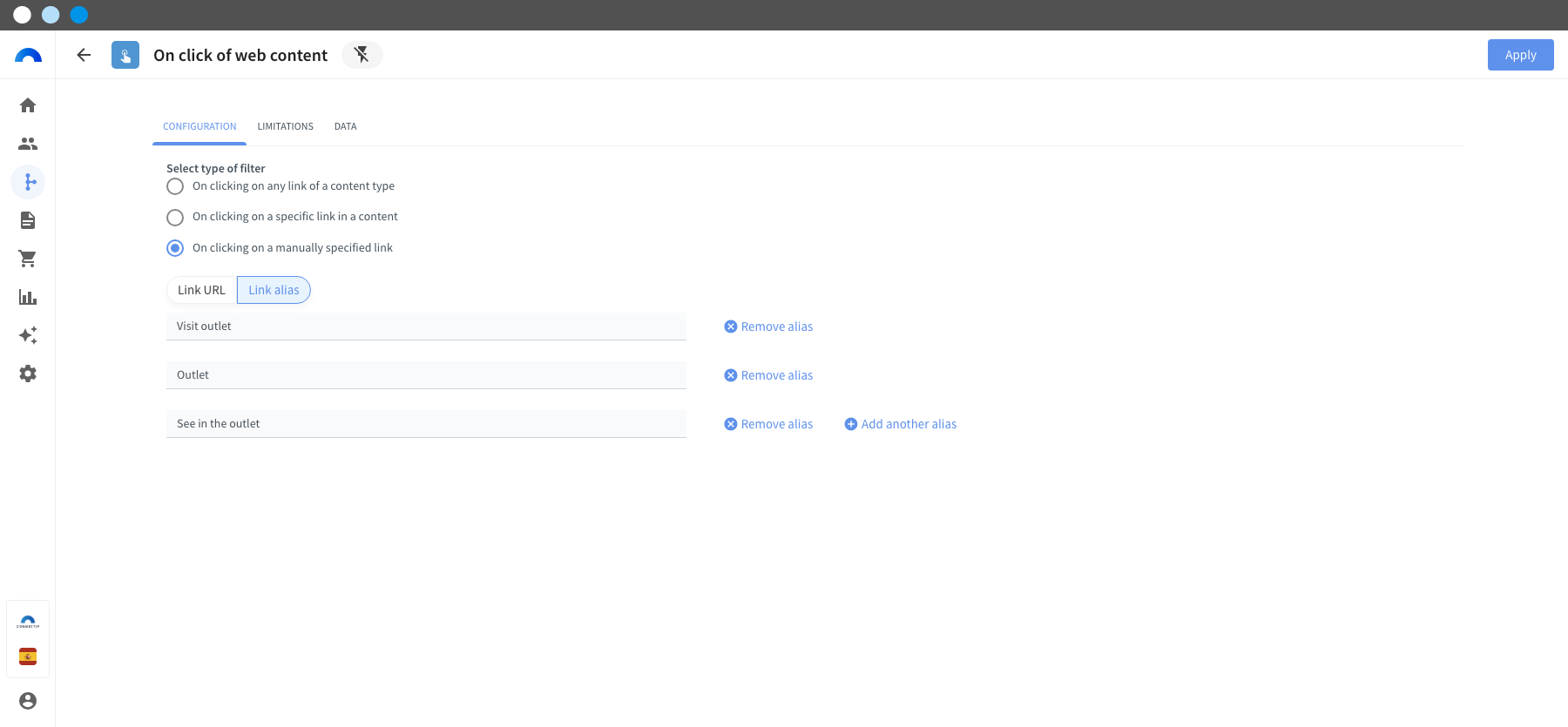Click the remove icon beside See in the outlet
The image size is (1568, 727).
(731, 424)
